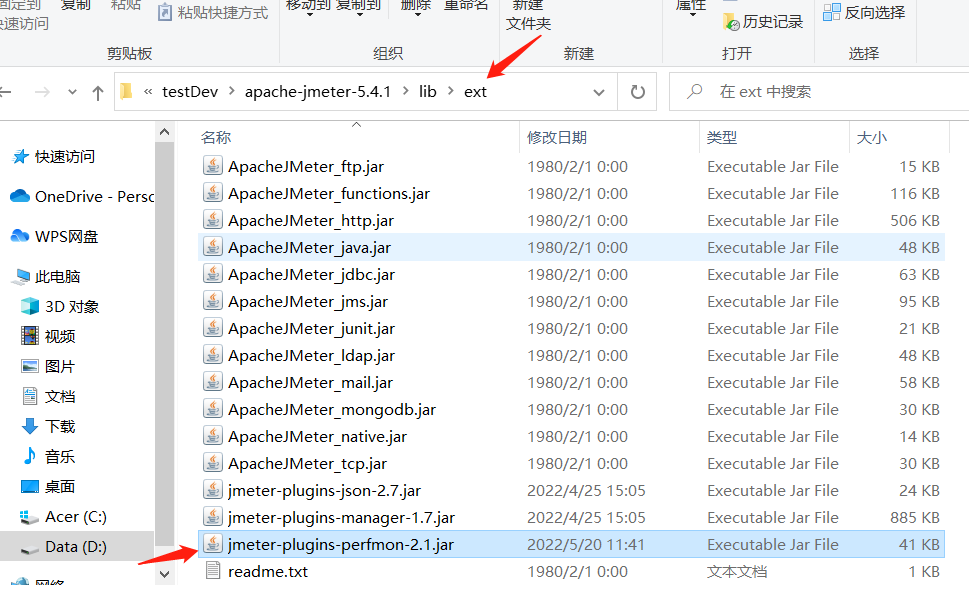Click the jar icon of ApacheJMeter_mail.jar
Screen dimensions: 969x589
(213, 382)
